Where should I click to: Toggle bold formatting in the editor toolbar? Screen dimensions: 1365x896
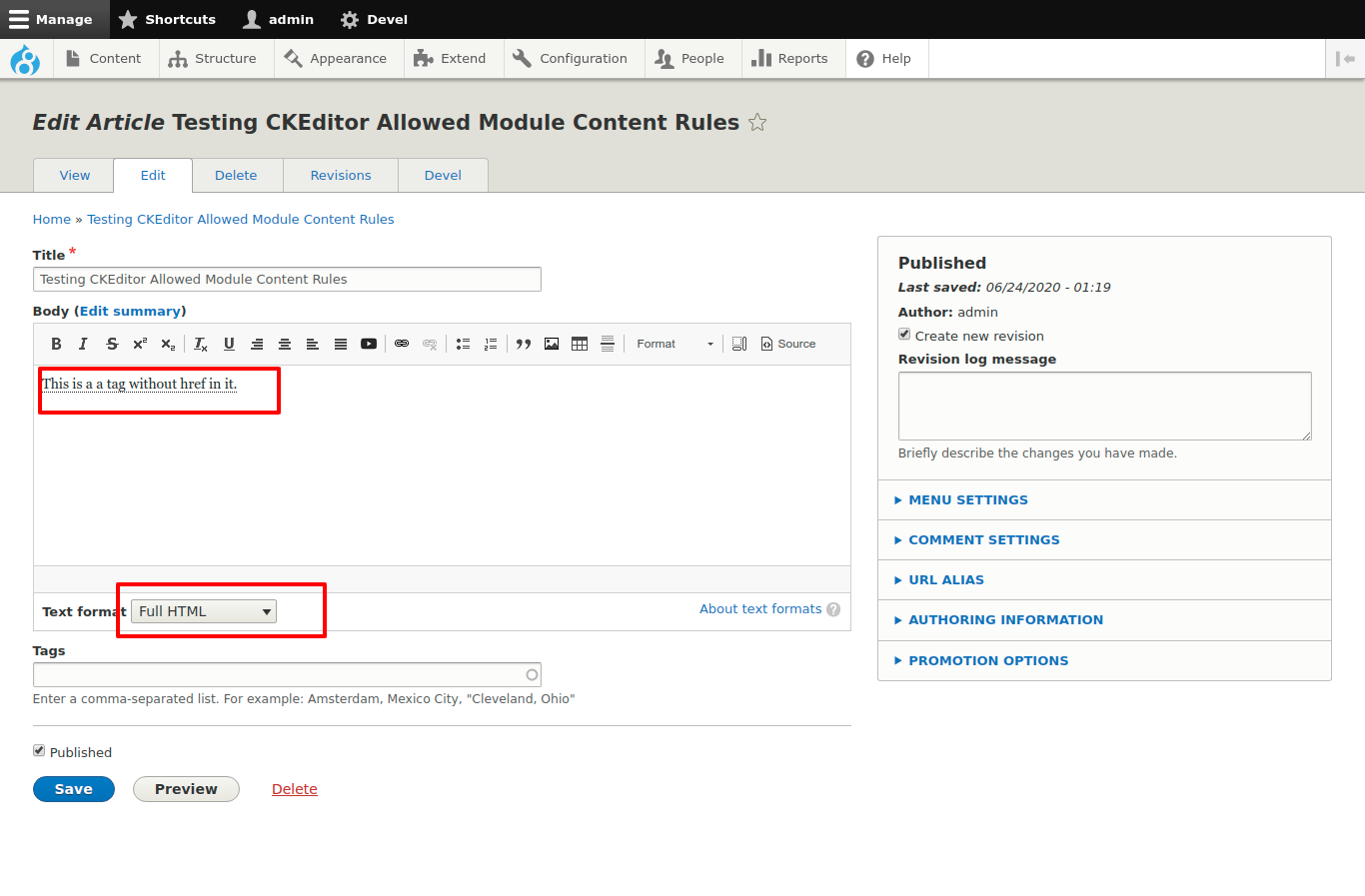click(x=56, y=344)
